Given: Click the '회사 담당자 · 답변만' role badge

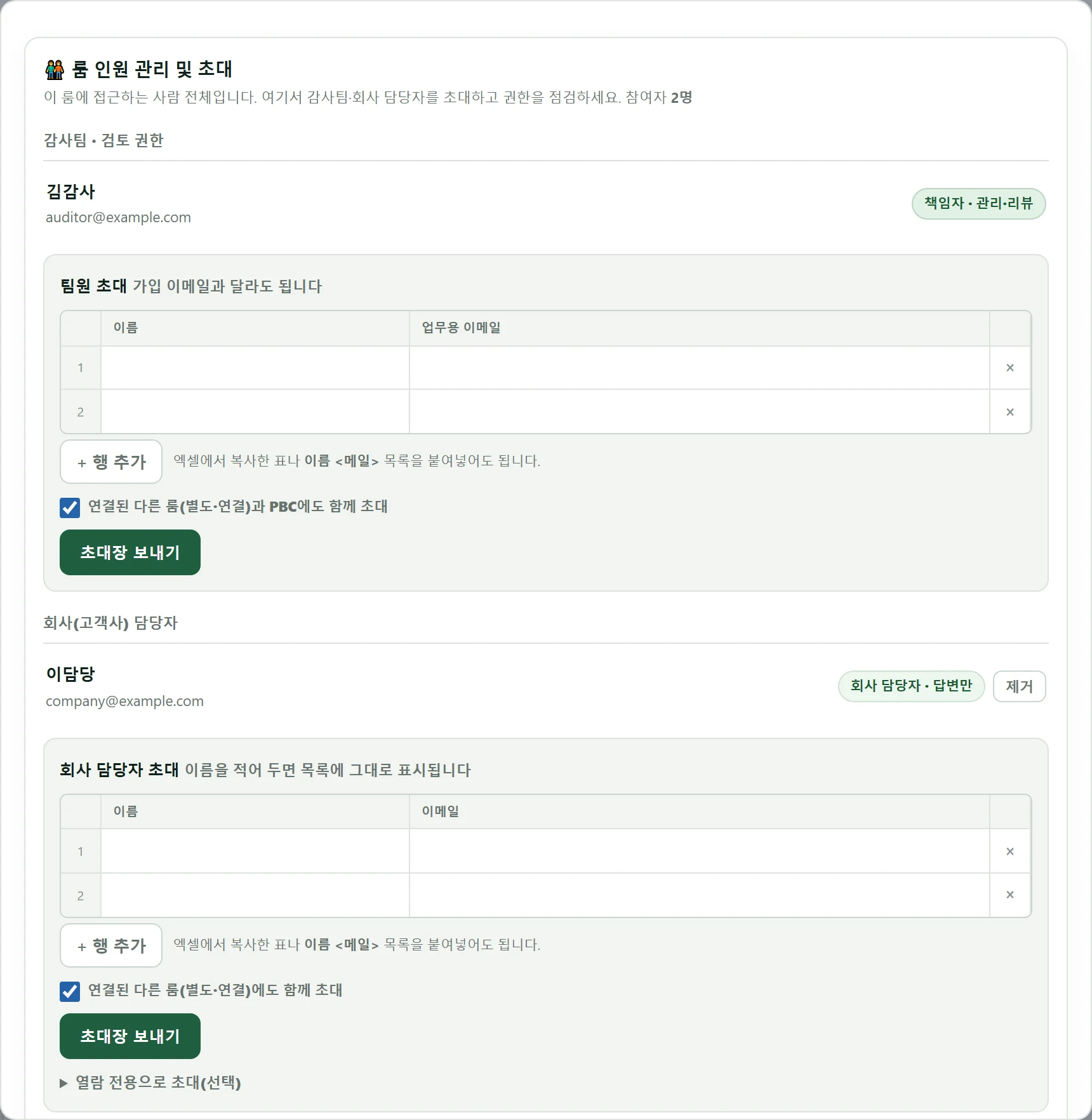Looking at the screenshot, I should click(x=911, y=686).
